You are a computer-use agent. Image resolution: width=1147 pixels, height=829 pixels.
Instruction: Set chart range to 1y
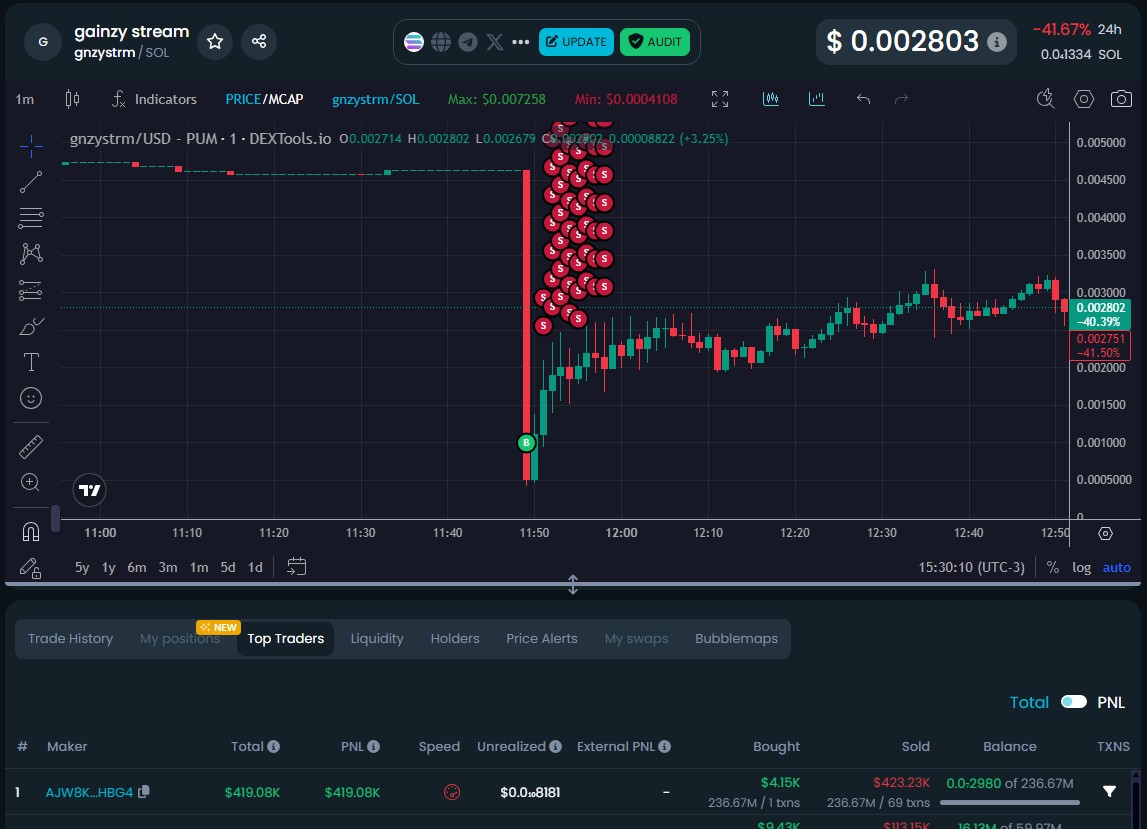tap(109, 567)
